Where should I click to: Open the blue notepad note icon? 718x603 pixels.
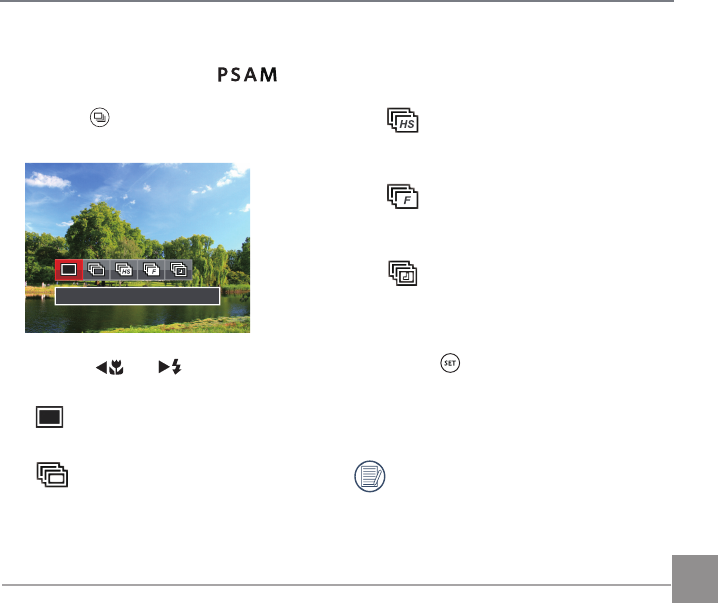click(370, 476)
